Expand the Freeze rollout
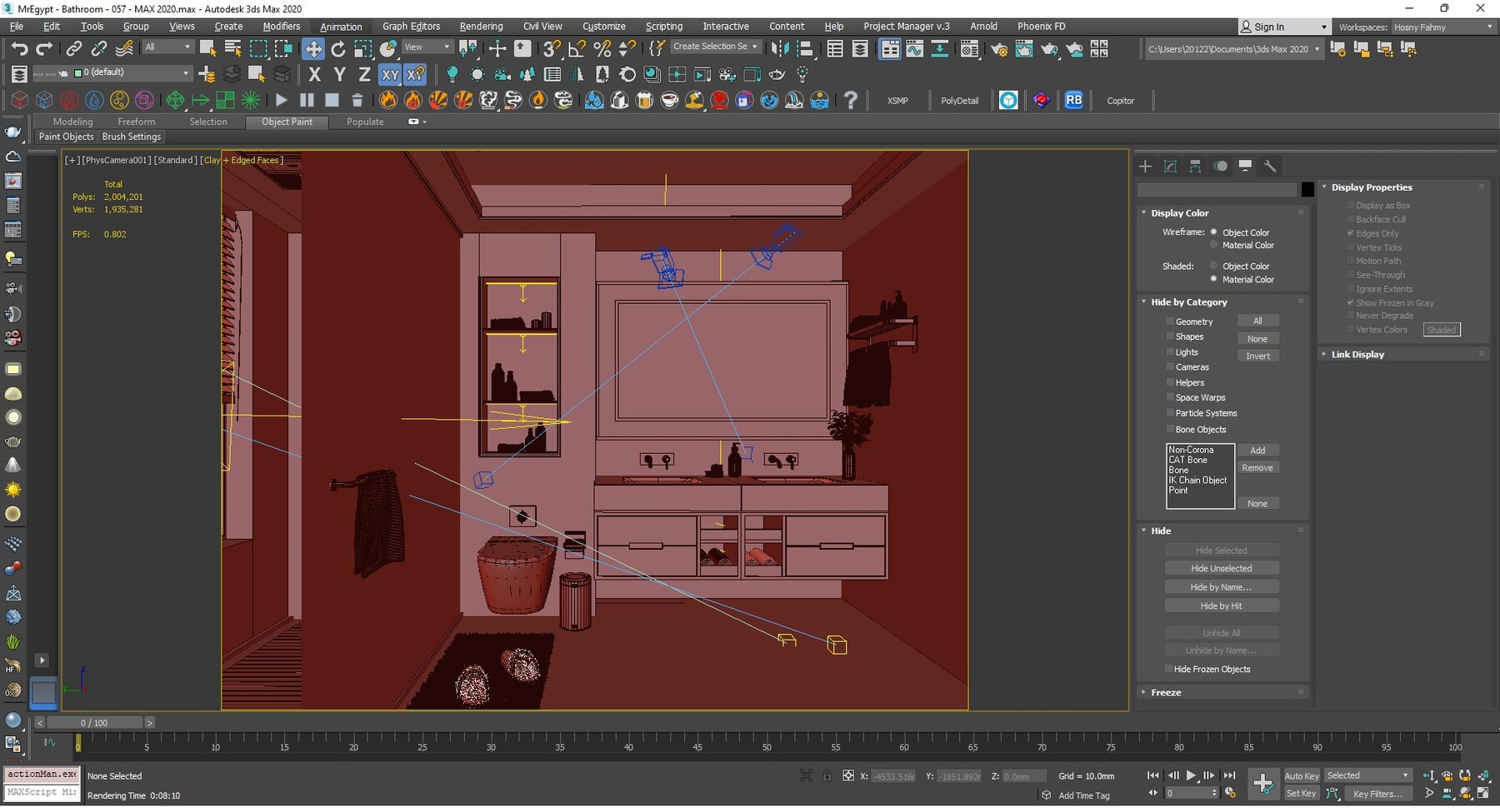 [x=1166, y=693]
